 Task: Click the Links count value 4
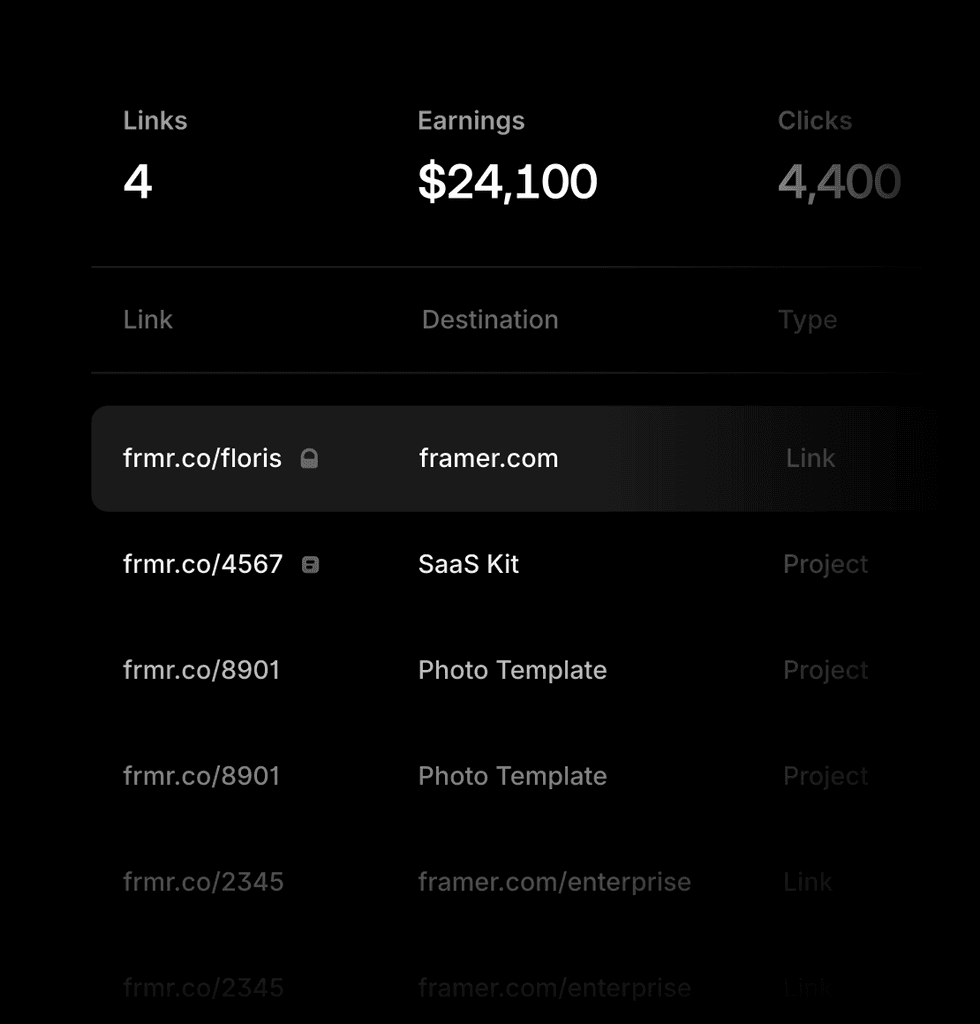(138, 182)
